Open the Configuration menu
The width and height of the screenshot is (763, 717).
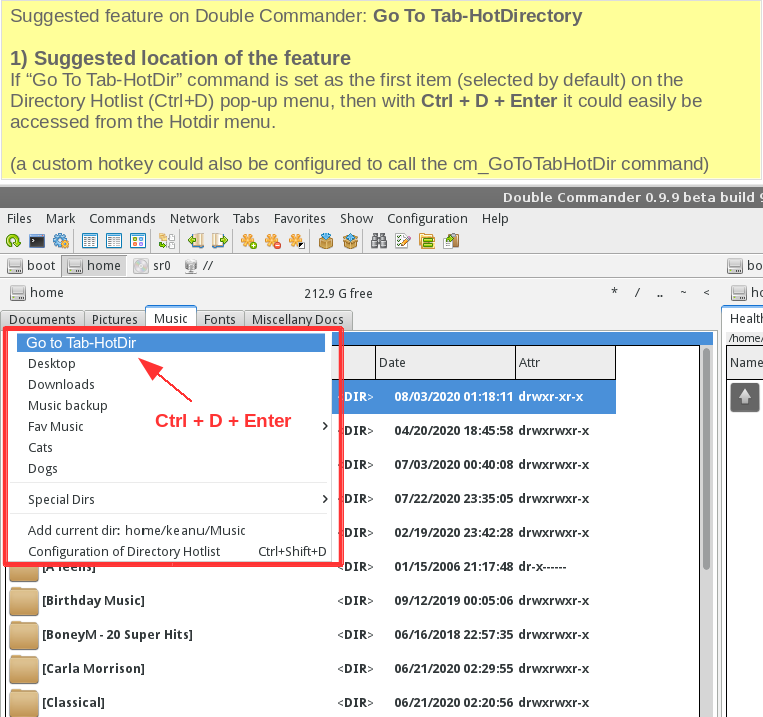click(427, 218)
